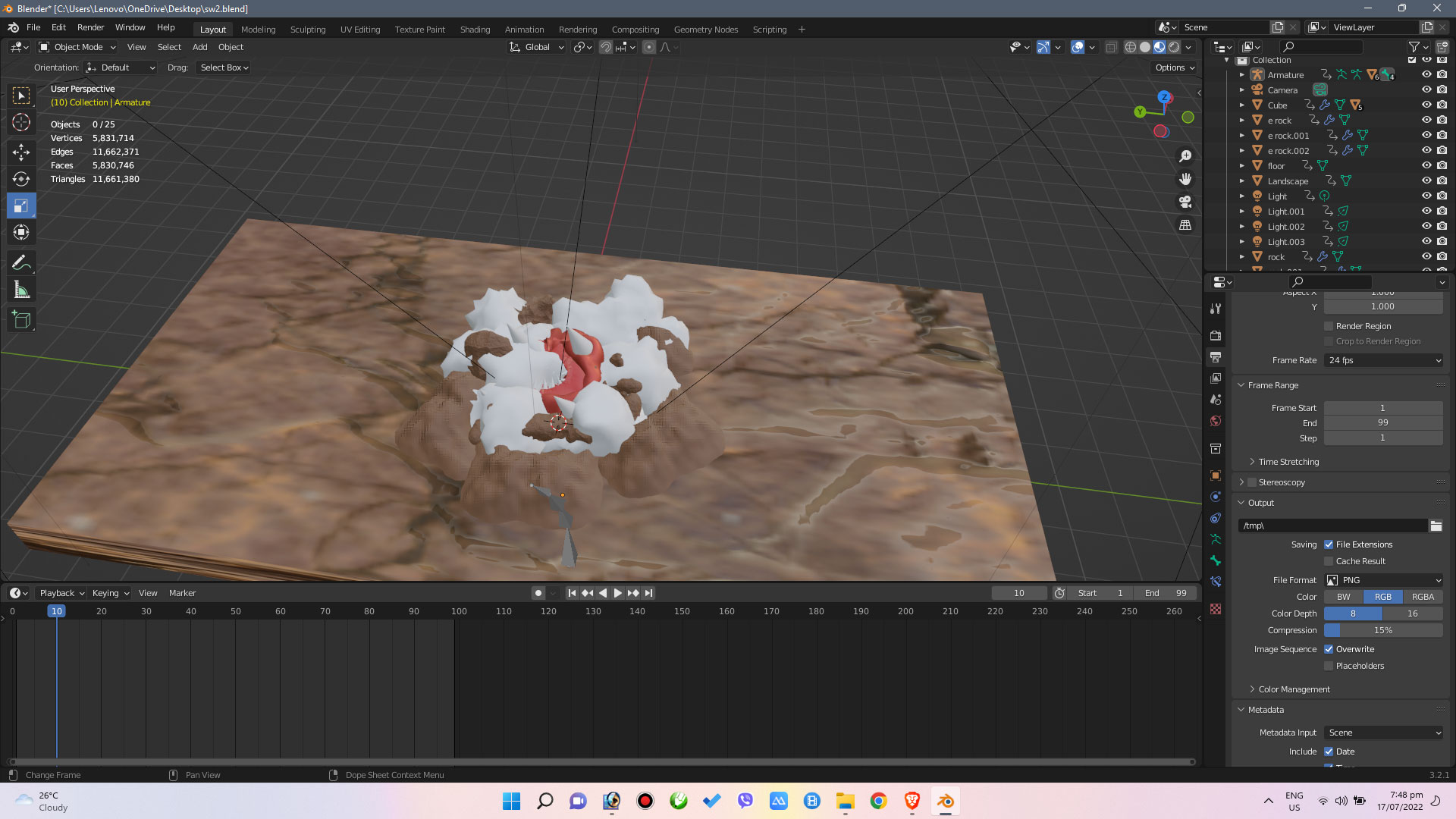This screenshot has width=1456, height=819.
Task: Open the Playback popover in timeline
Action: point(61,593)
